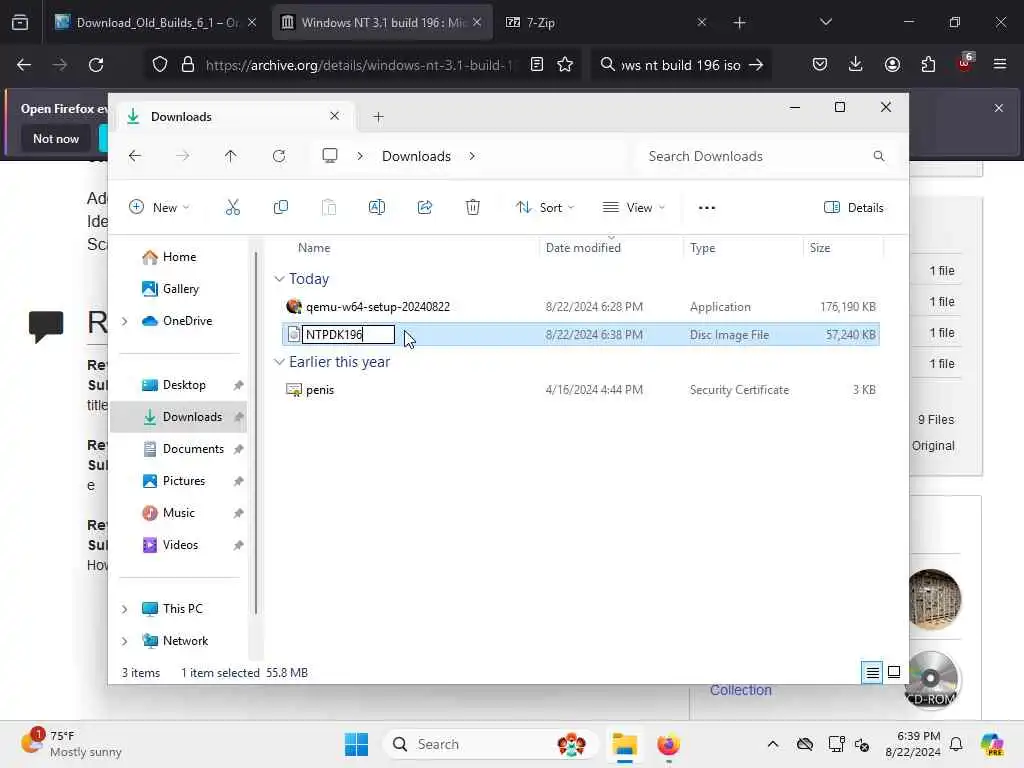The width and height of the screenshot is (1024, 768).
Task: Open File Explorer from the taskbar
Action: pyautogui.click(x=624, y=744)
